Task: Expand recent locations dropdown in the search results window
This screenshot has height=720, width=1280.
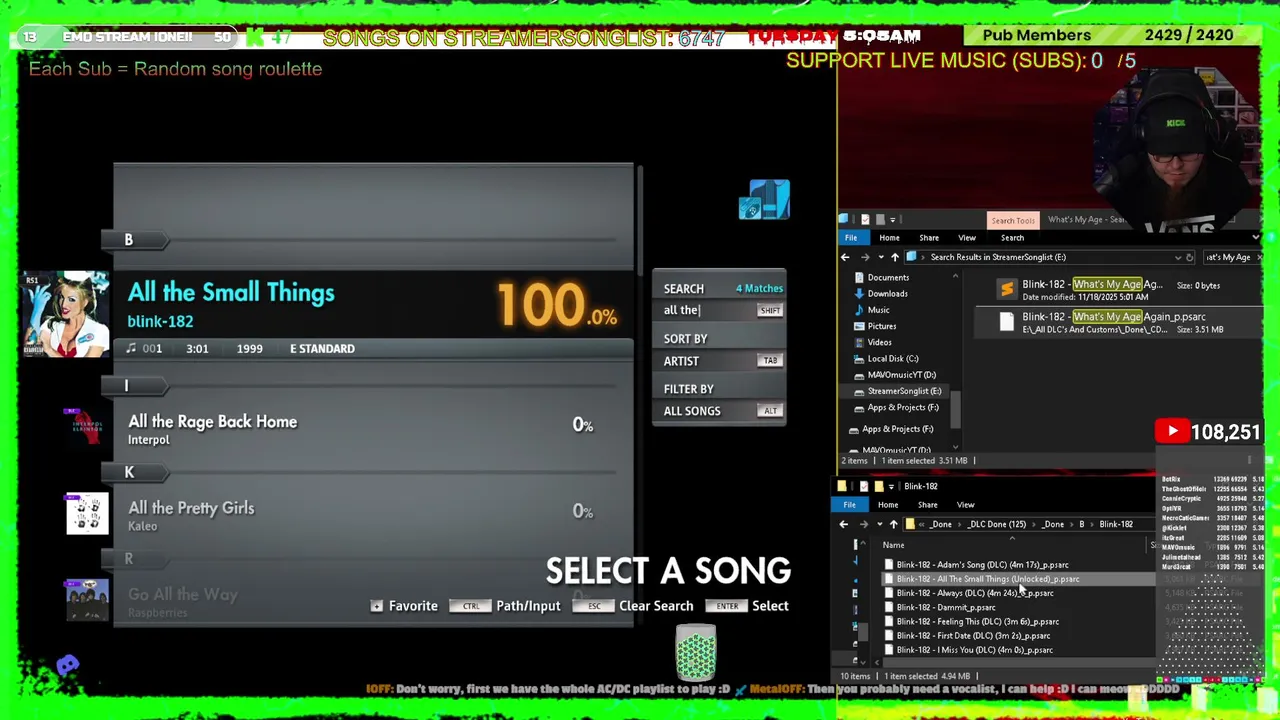Action: click(880, 257)
